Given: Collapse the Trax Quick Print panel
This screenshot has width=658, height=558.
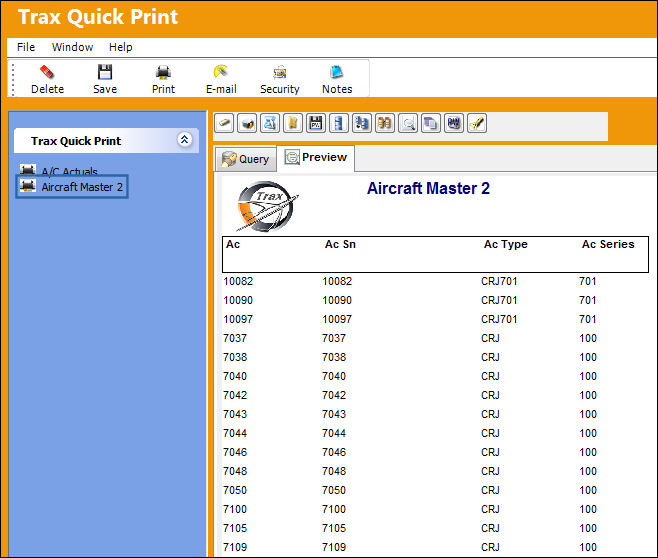Looking at the screenshot, I should click(x=185, y=139).
